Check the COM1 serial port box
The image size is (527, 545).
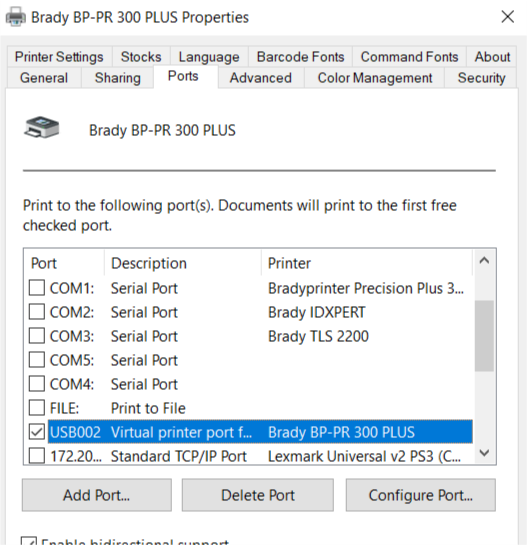[x=37, y=288]
